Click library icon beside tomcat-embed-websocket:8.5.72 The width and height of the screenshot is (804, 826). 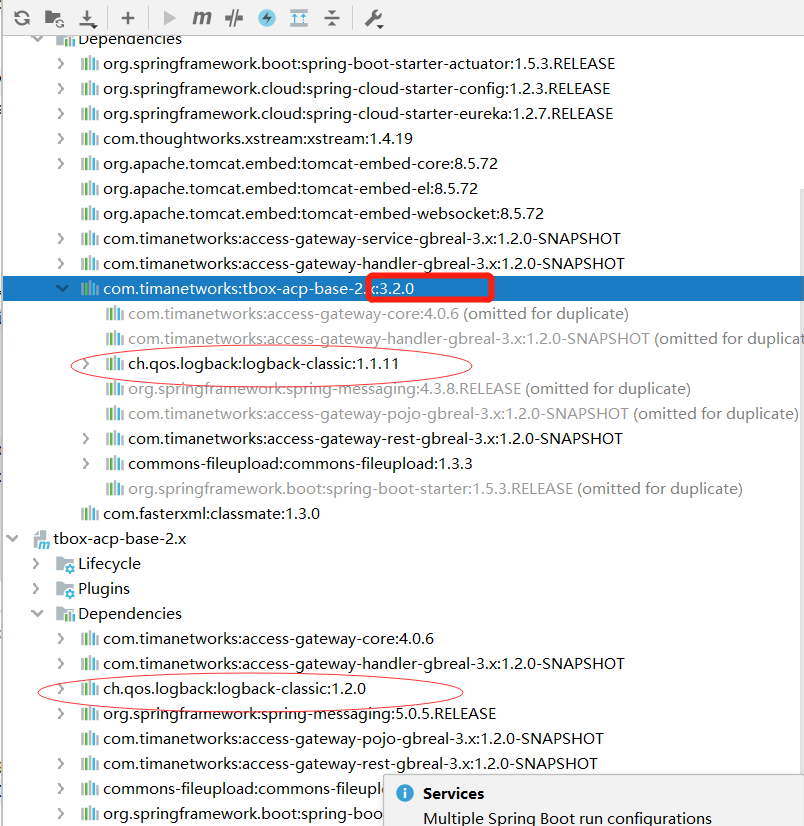pyautogui.click(x=90, y=214)
